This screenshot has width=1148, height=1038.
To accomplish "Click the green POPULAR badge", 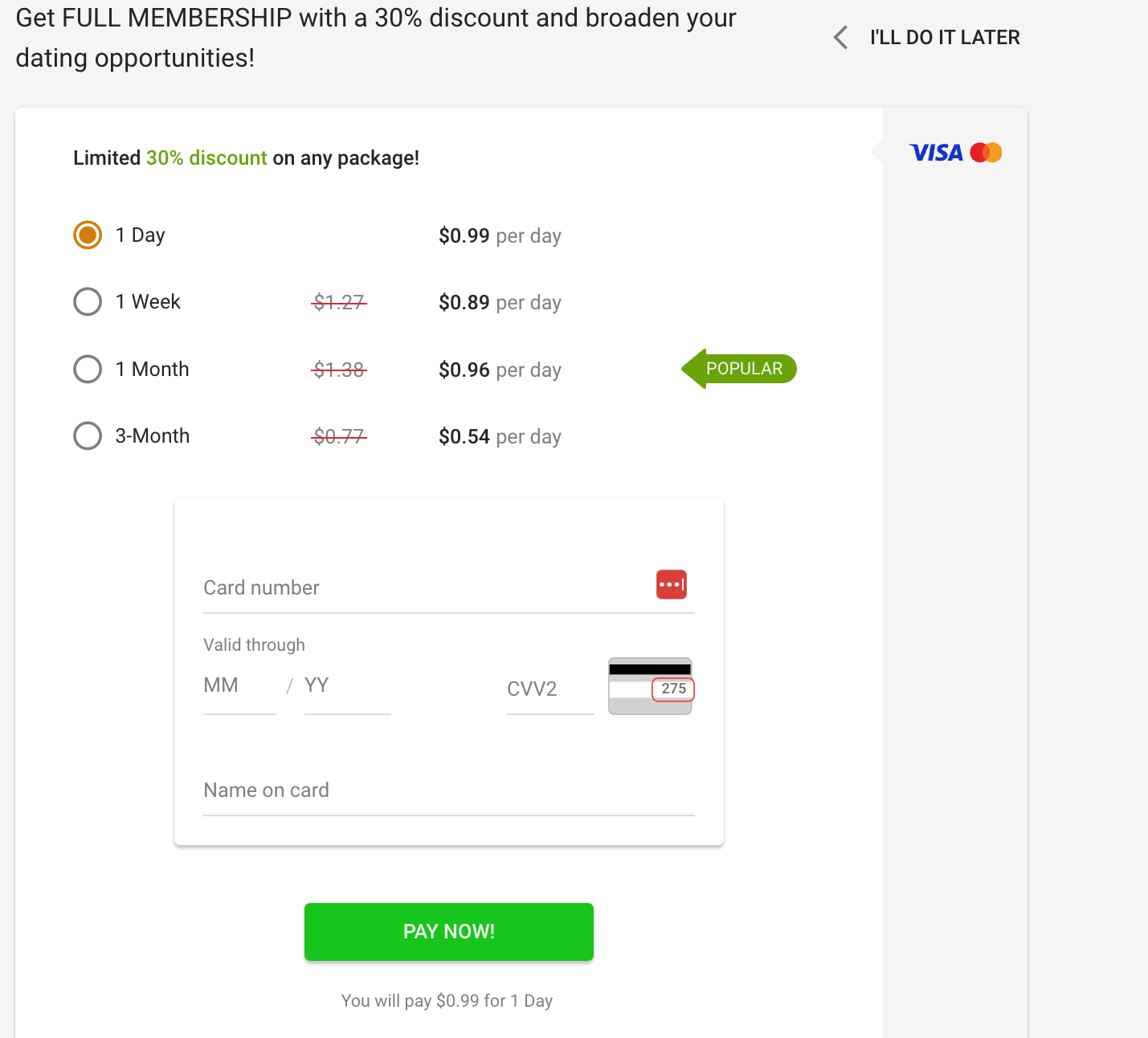I will [x=741, y=369].
